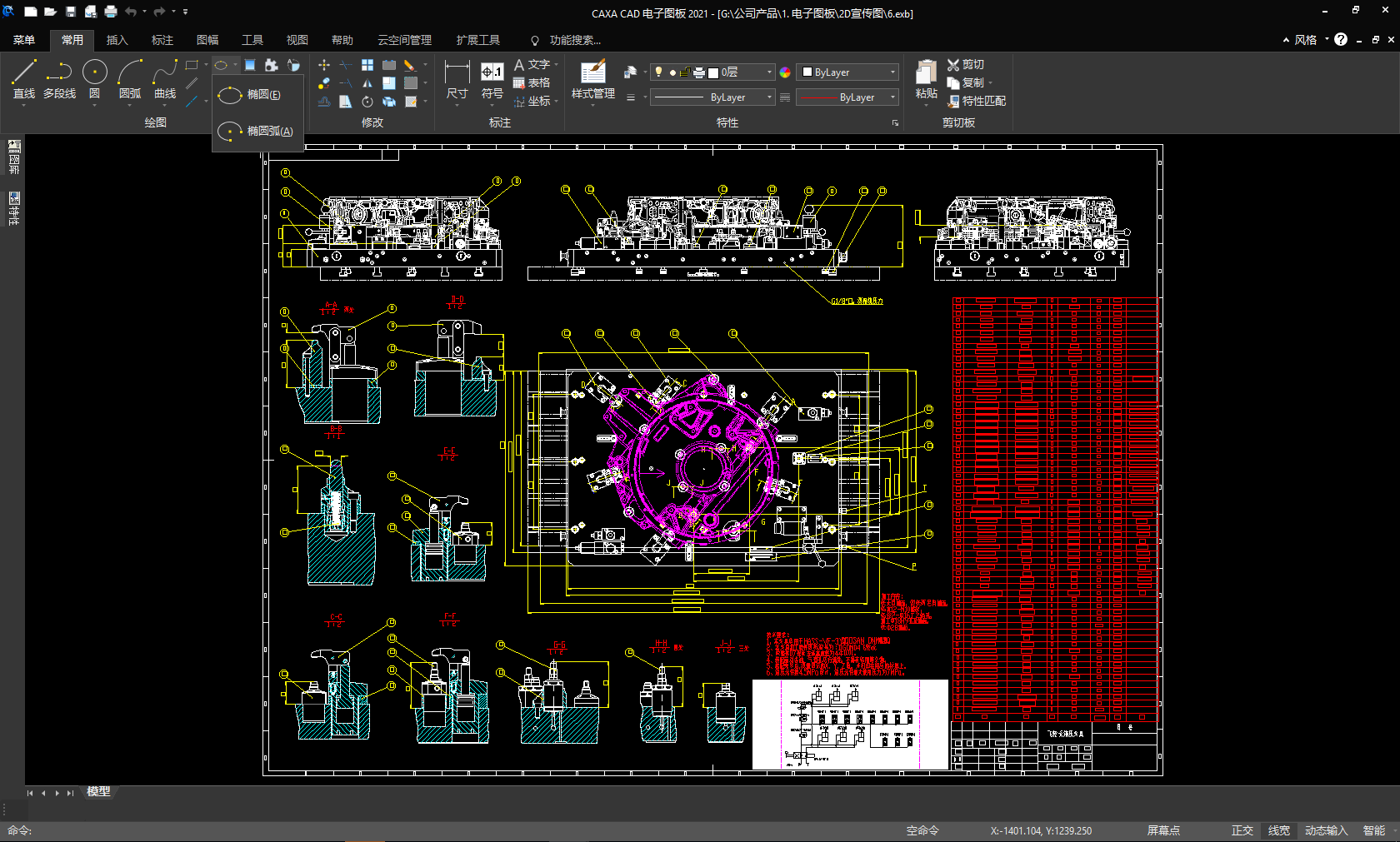
Task: Click the 特性匹配 match properties button
Action: pyautogui.click(x=977, y=101)
